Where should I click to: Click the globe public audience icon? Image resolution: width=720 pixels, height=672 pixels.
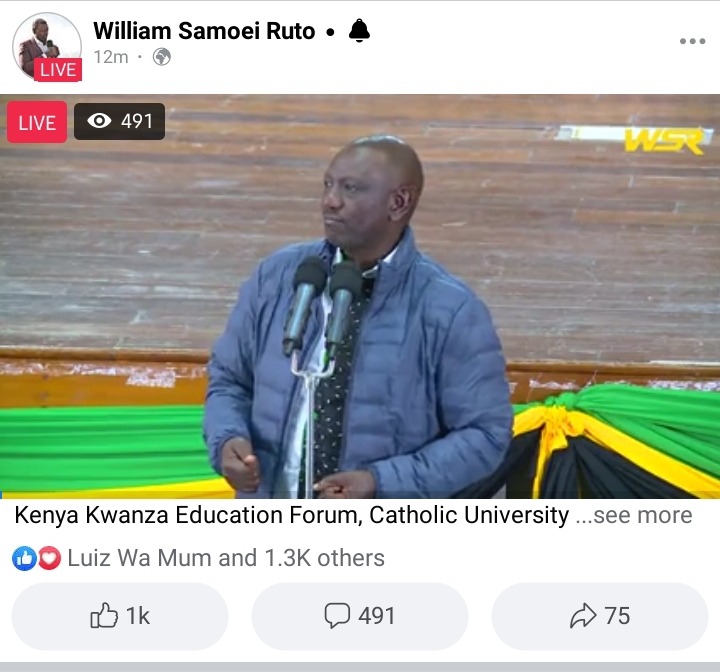pos(162,57)
